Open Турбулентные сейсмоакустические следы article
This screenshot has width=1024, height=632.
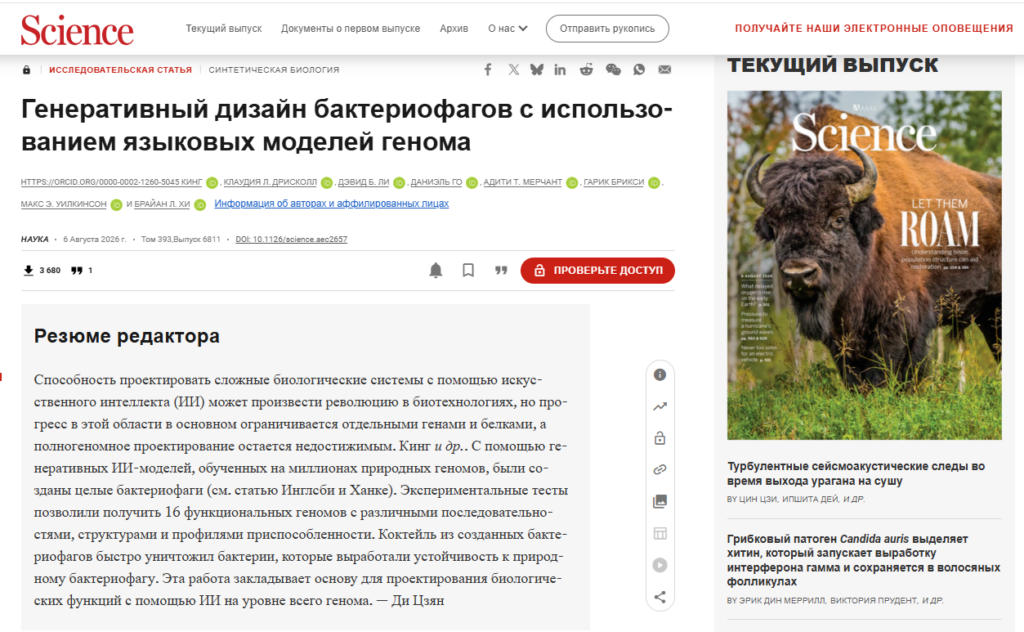click(856, 473)
